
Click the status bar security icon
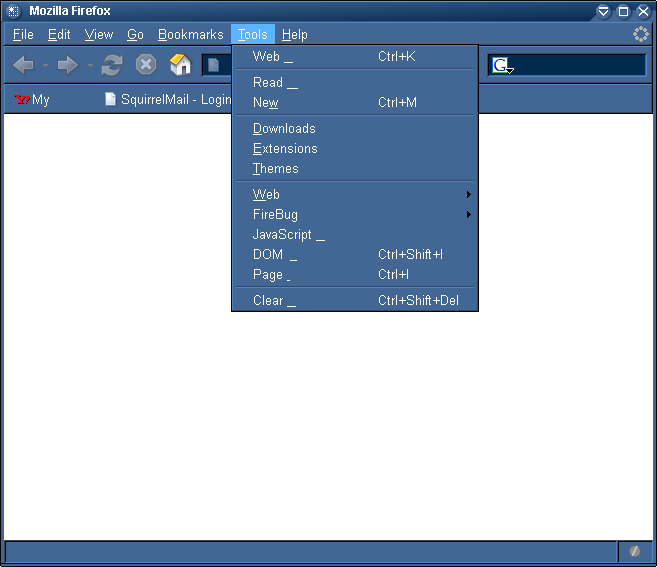click(634, 551)
